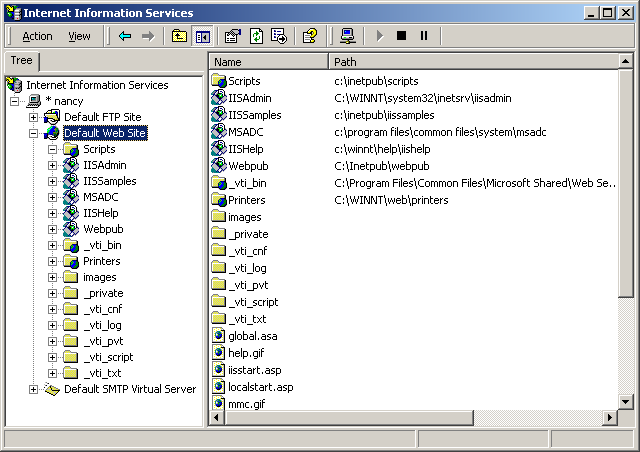Click the vertical scrollbar up arrow
This screenshot has width=640, height=452.
pos(625,62)
